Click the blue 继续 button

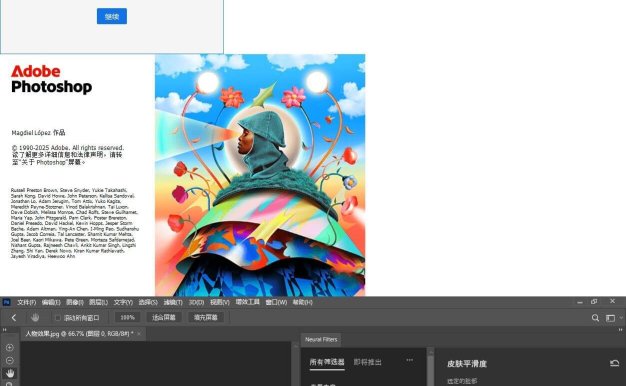pyautogui.click(x=112, y=16)
